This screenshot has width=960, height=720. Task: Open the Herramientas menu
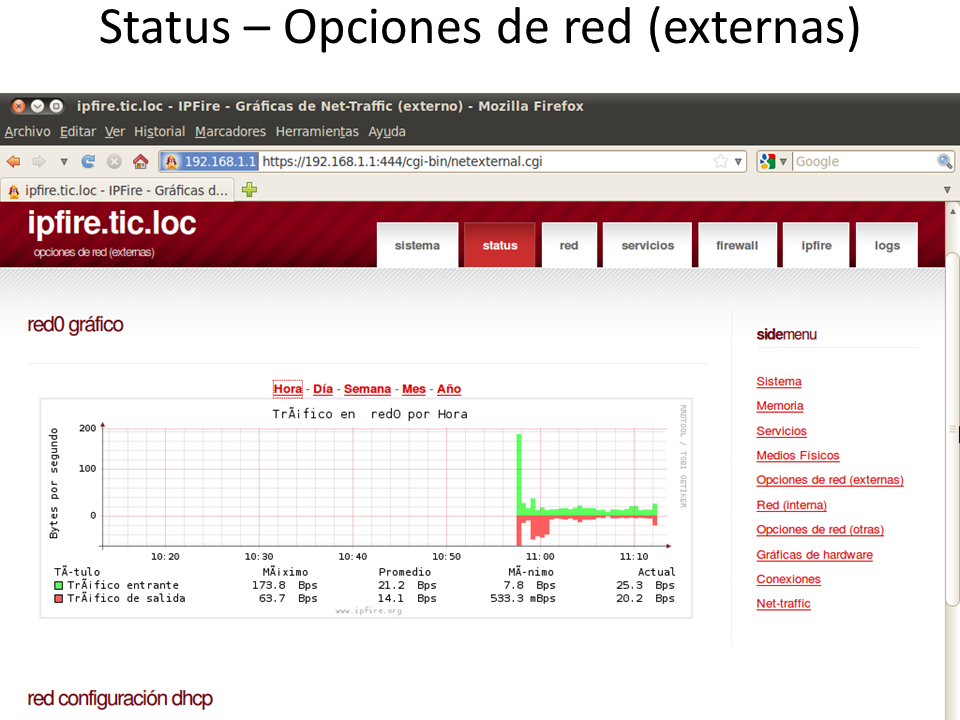click(316, 131)
